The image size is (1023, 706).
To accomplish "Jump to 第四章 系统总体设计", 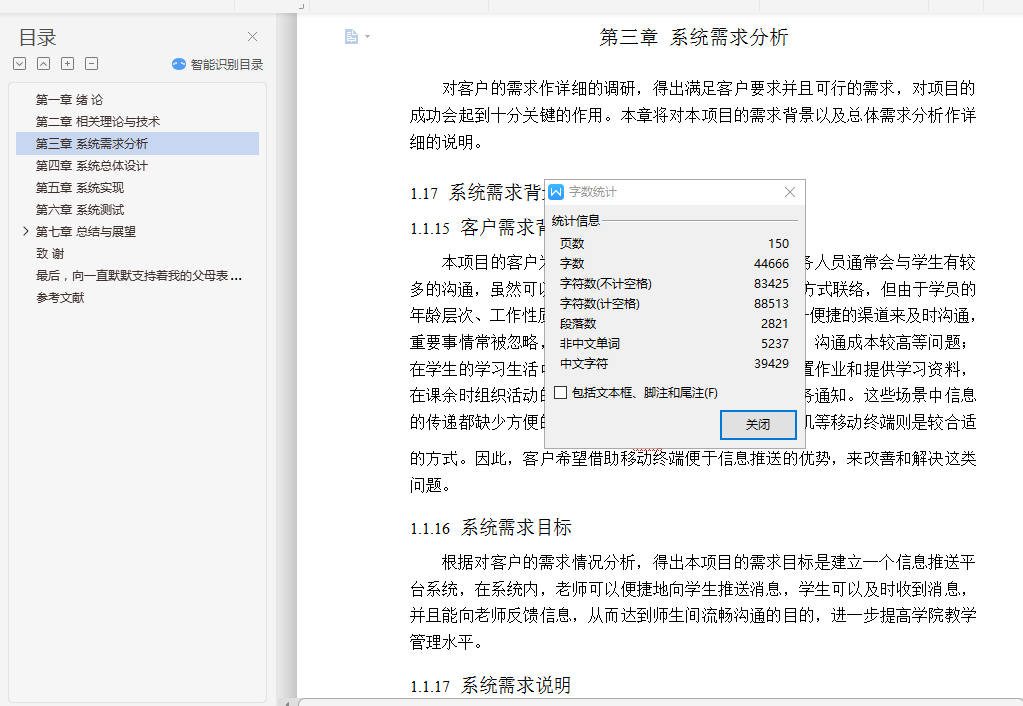I will pyautogui.click(x=91, y=166).
